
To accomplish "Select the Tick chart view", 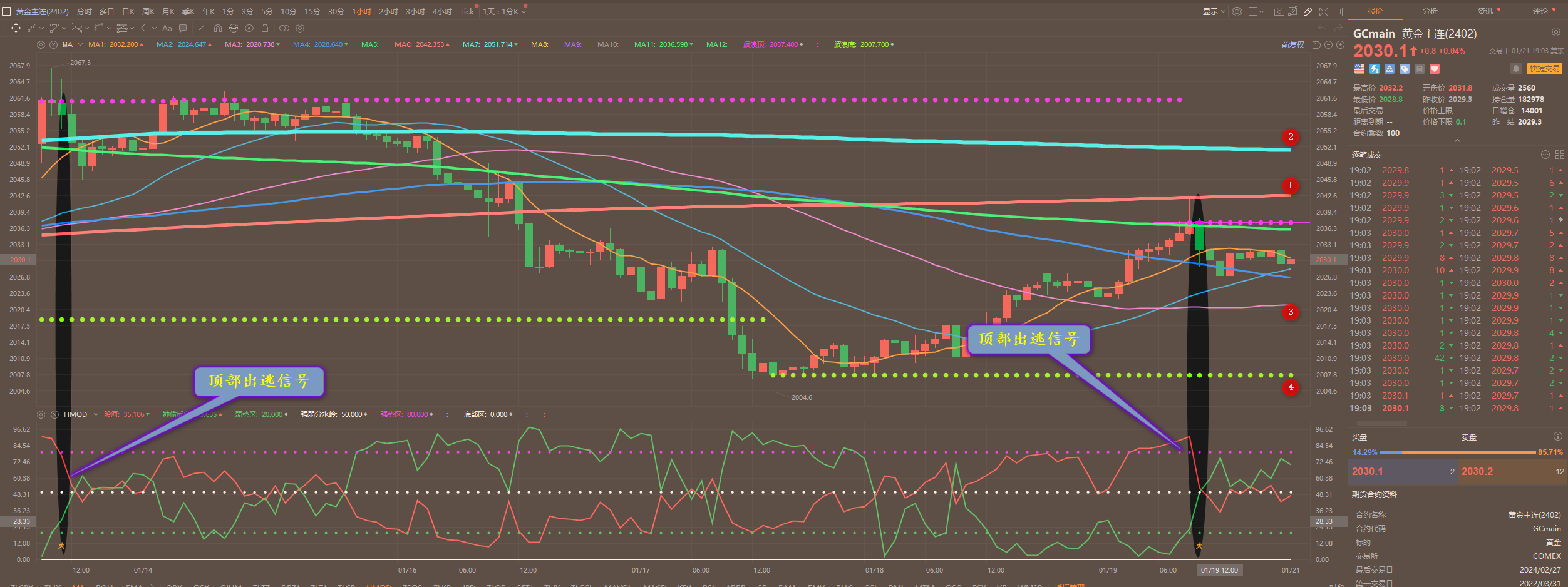I will click(467, 11).
